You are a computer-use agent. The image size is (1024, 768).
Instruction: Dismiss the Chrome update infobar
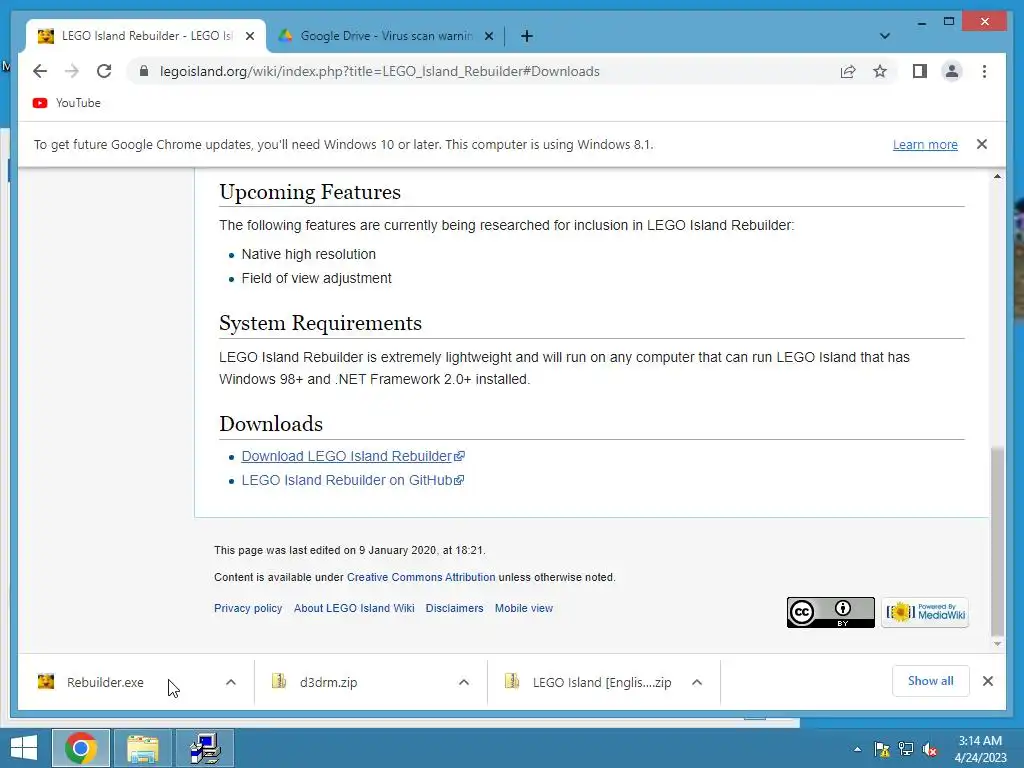[x=982, y=144]
